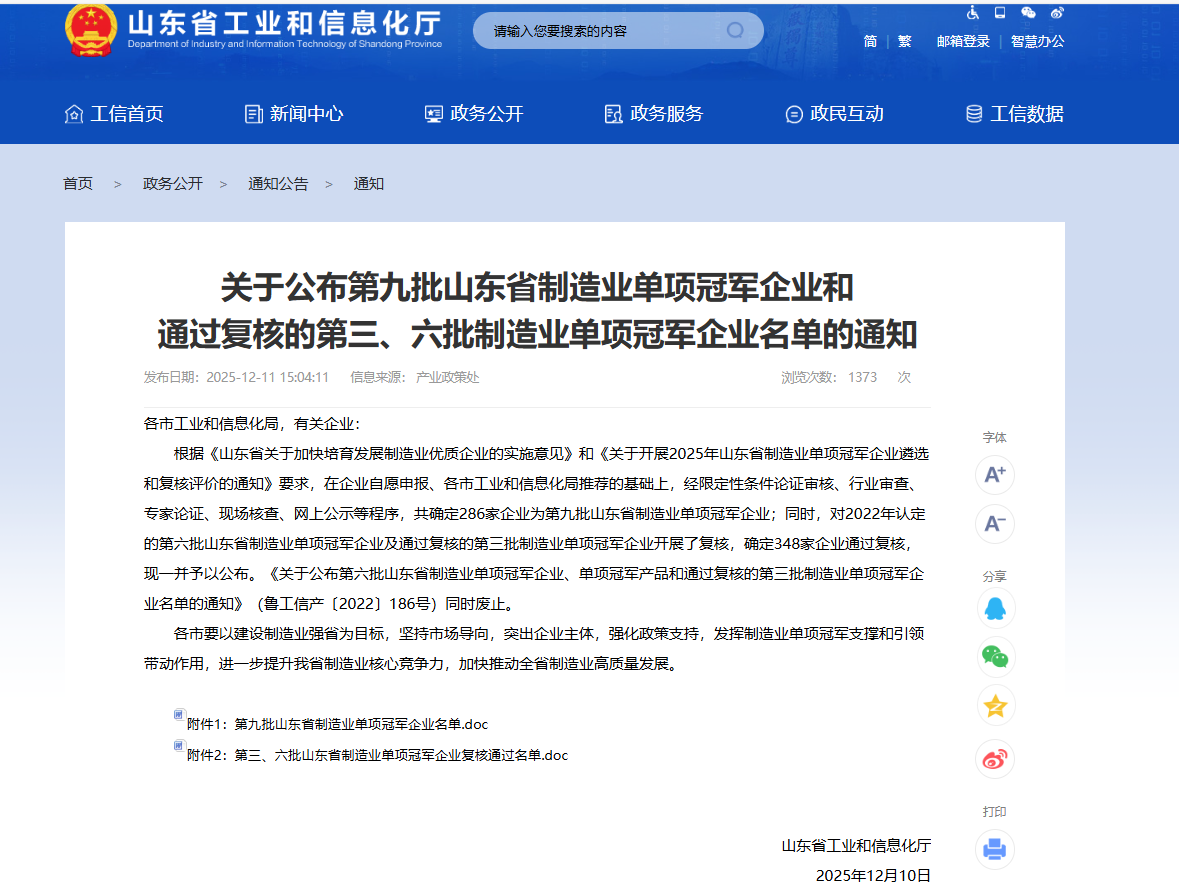Open the 政务公开 navigation menu
The height and width of the screenshot is (885, 1179).
click(474, 114)
